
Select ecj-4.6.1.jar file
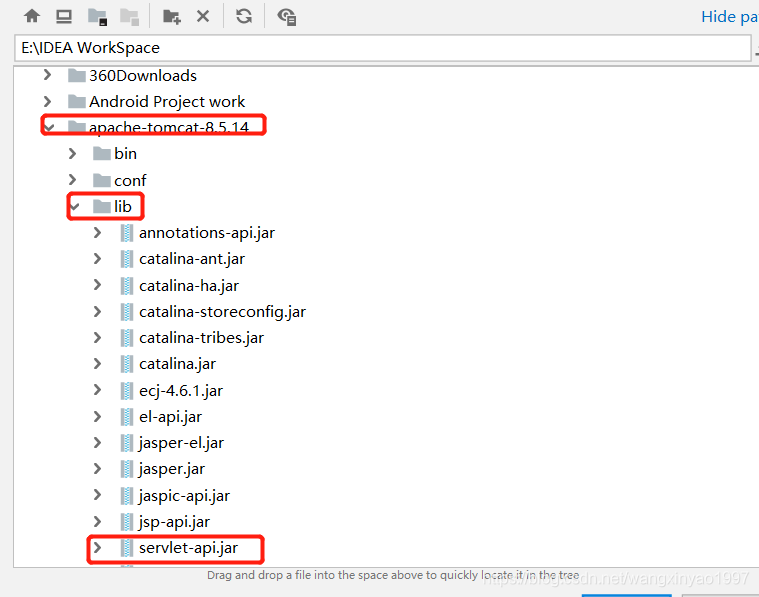181,391
